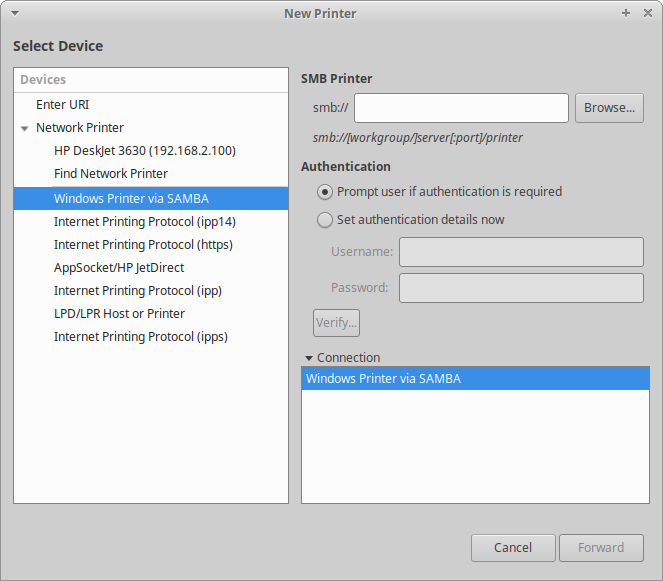Select Internet Printing Protocol (https)

tap(143, 244)
